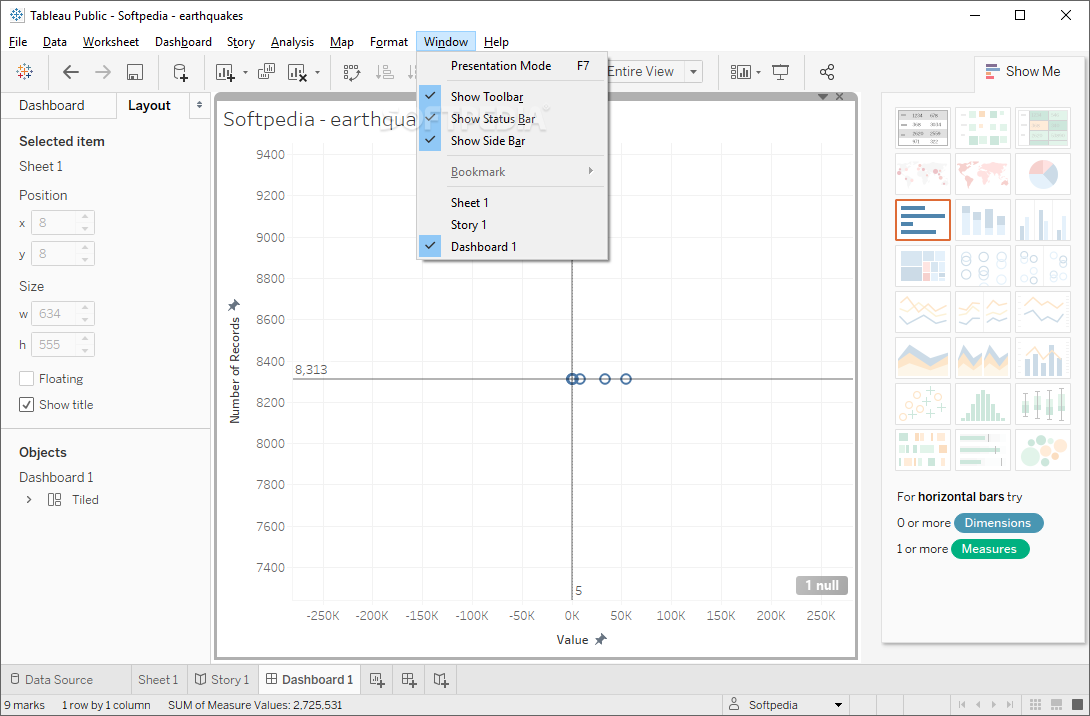The height and width of the screenshot is (716, 1090).
Task: Open the side pane switcher arrows next to Layout
Action: (200, 105)
